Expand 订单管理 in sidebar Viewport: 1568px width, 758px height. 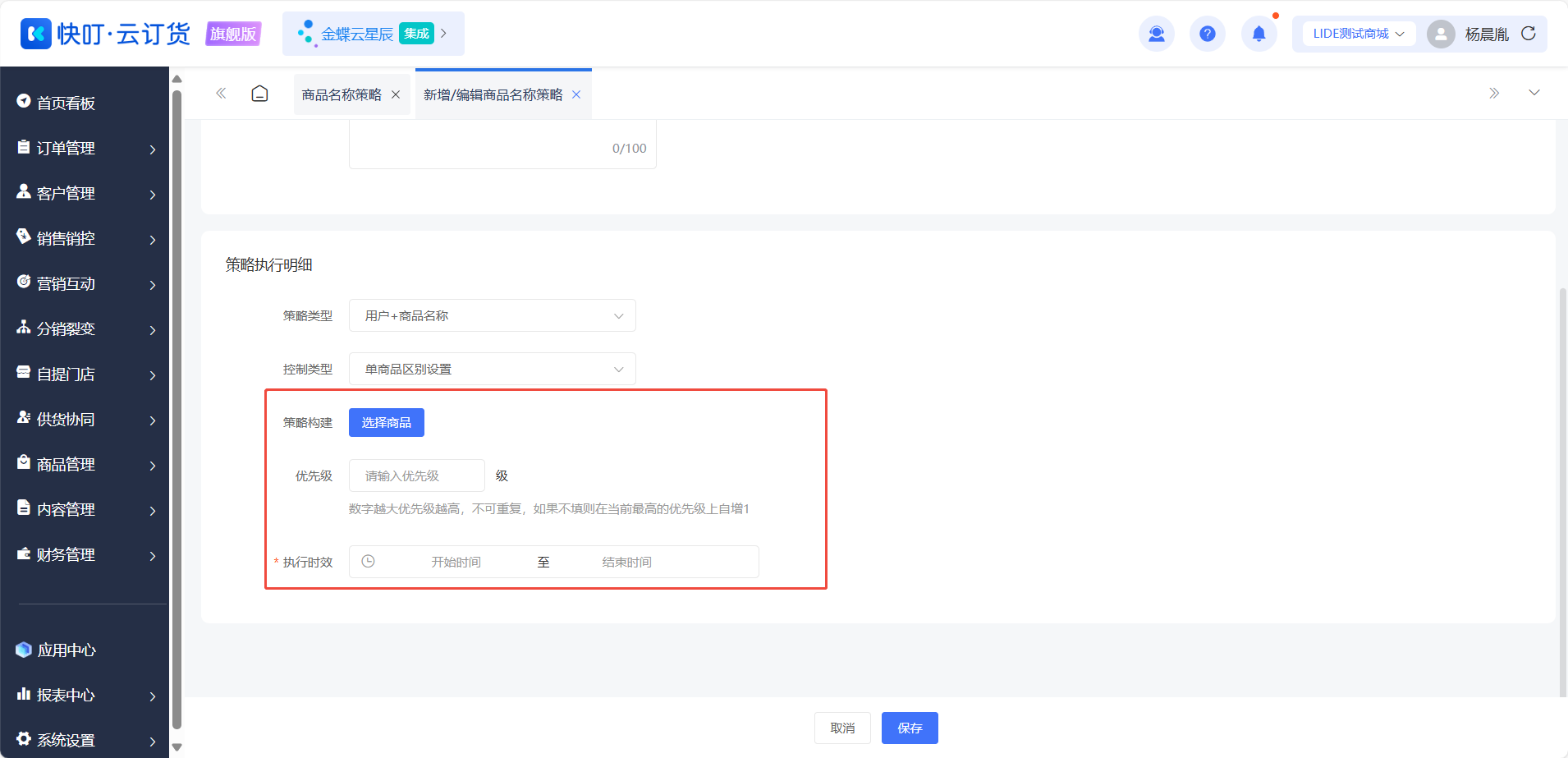pos(86,148)
